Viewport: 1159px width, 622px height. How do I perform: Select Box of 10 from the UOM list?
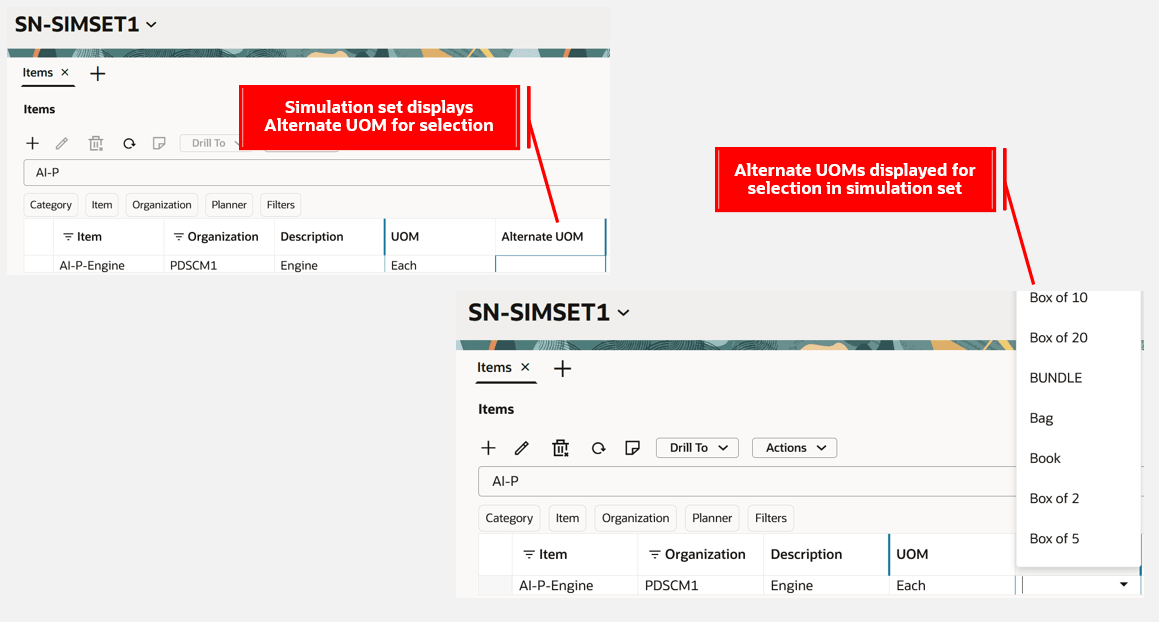click(x=1059, y=297)
